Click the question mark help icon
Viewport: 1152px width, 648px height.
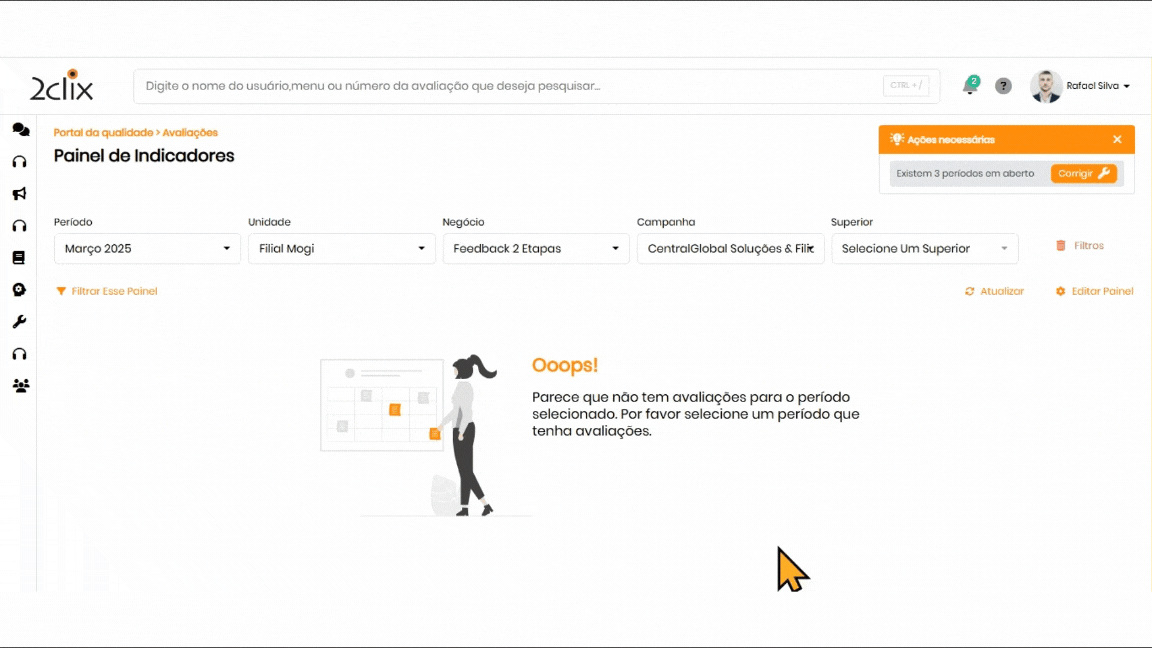coord(1003,87)
